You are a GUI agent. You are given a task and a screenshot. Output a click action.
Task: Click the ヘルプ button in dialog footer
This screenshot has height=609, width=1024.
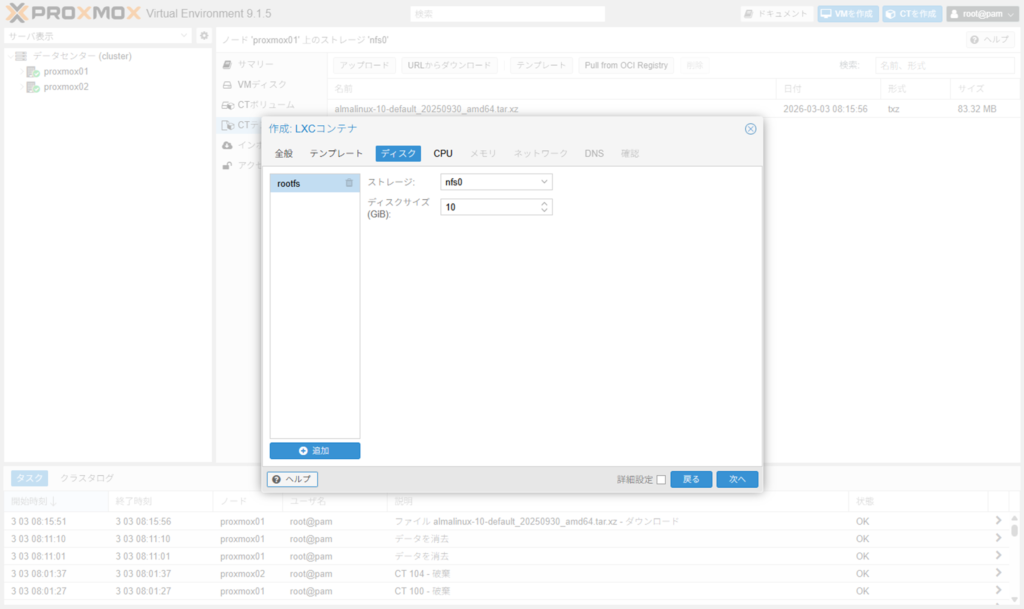coord(292,479)
